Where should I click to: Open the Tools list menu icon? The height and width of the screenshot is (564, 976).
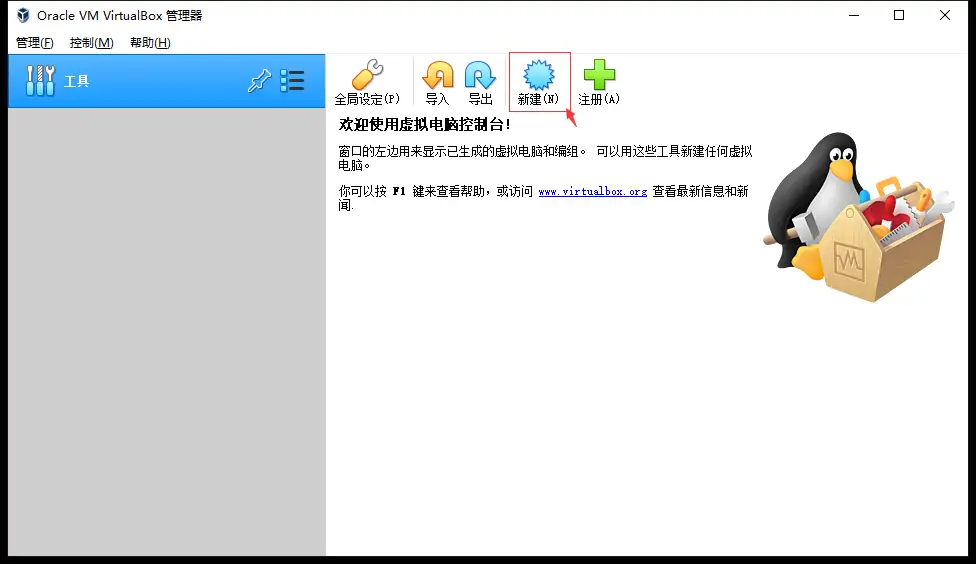click(x=292, y=81)
